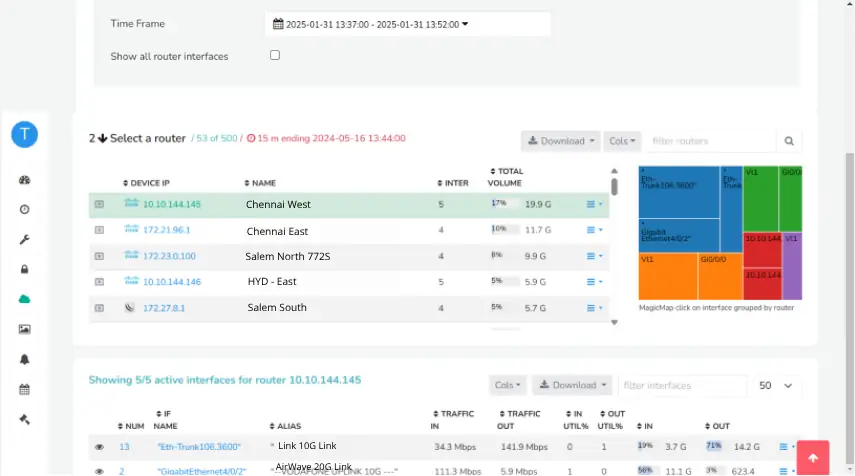
Task: Sort interfaces by TRAFFIC OUT column
Action: (x=519, y=420)
